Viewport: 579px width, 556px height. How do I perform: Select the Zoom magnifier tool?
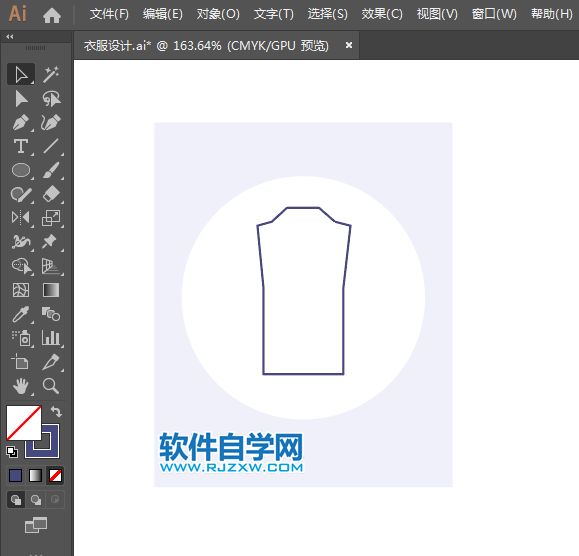pyautogui.click(x=51, y=386)
